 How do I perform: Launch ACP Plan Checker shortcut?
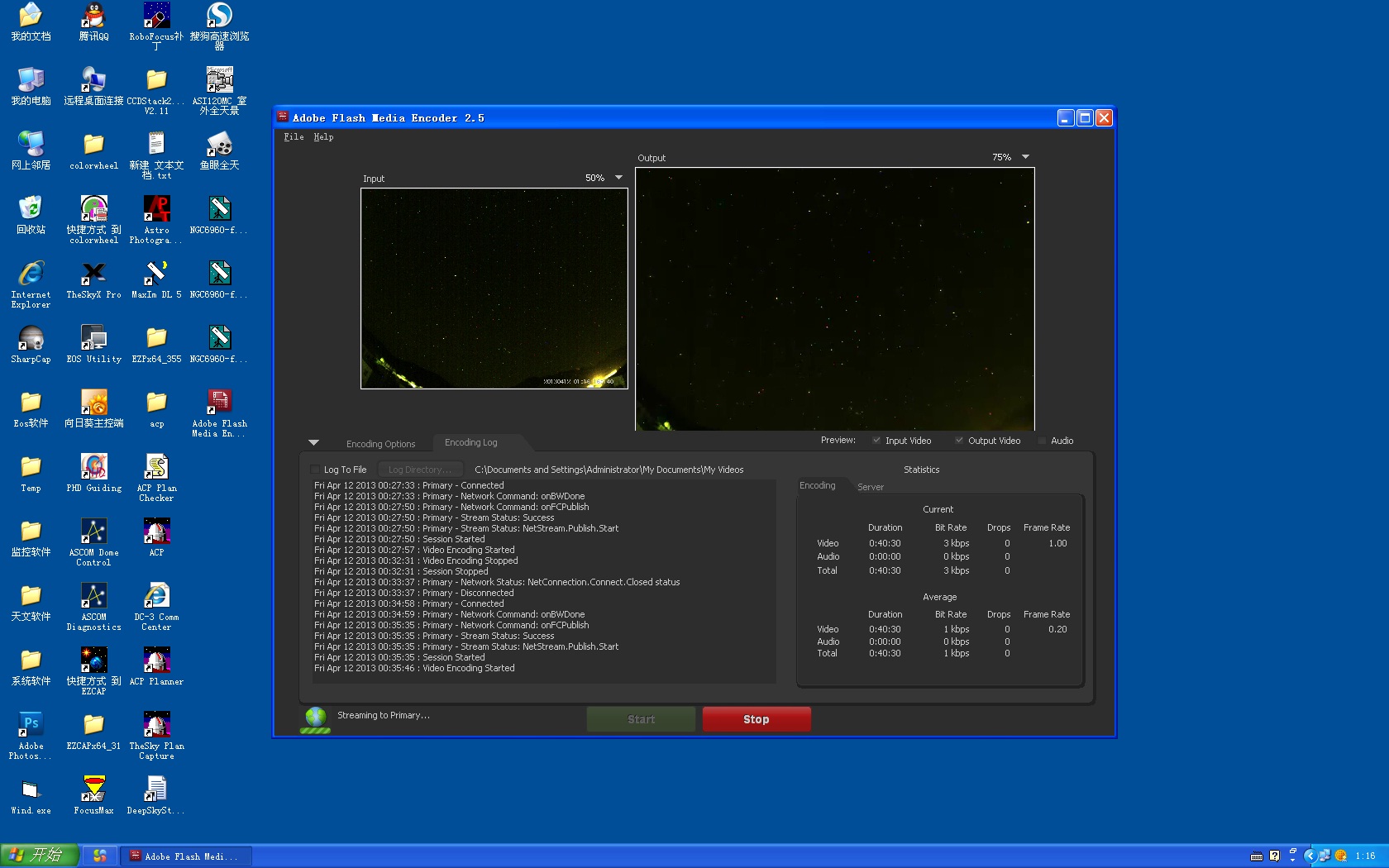click(156, 478)
